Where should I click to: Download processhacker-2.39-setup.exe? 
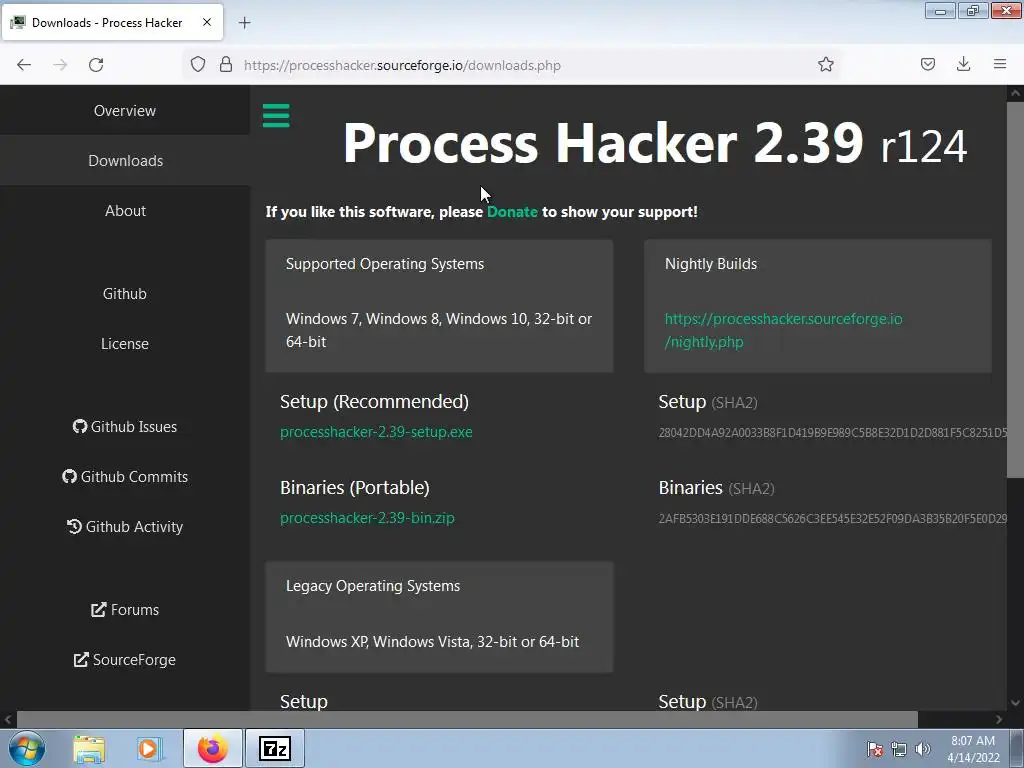click(376, 432)
